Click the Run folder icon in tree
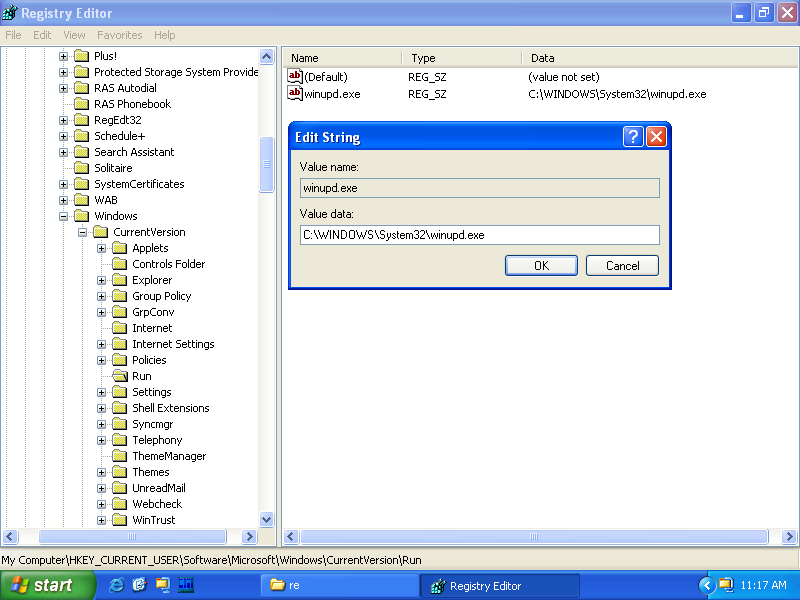 [x=120, y=376]
